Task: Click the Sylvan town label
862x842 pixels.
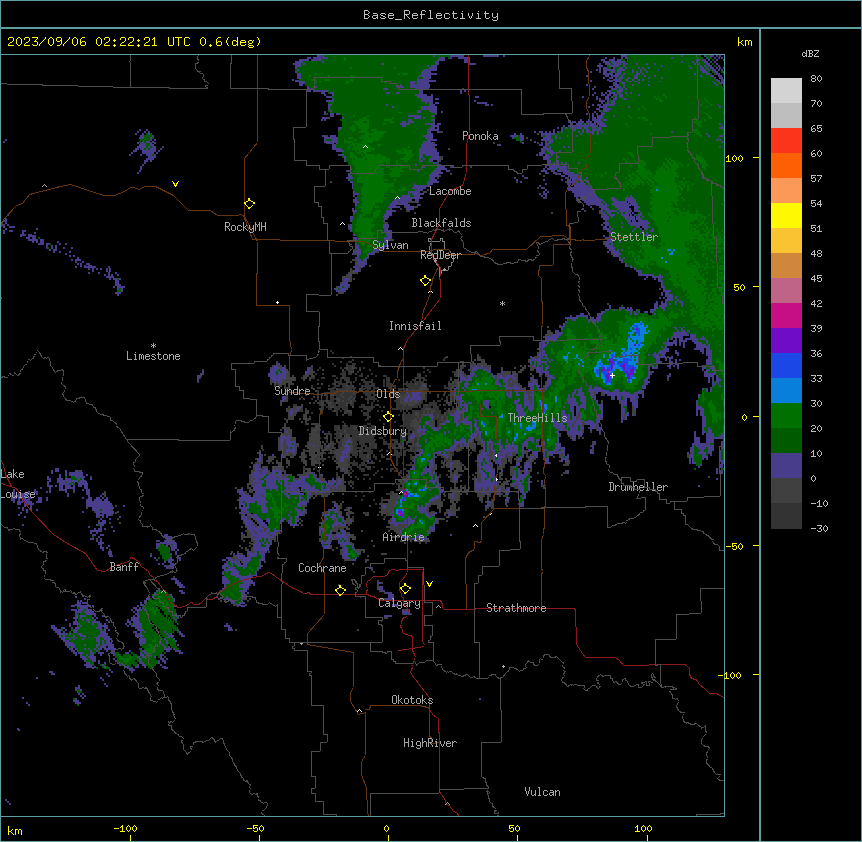Action: tap(390, 245)
